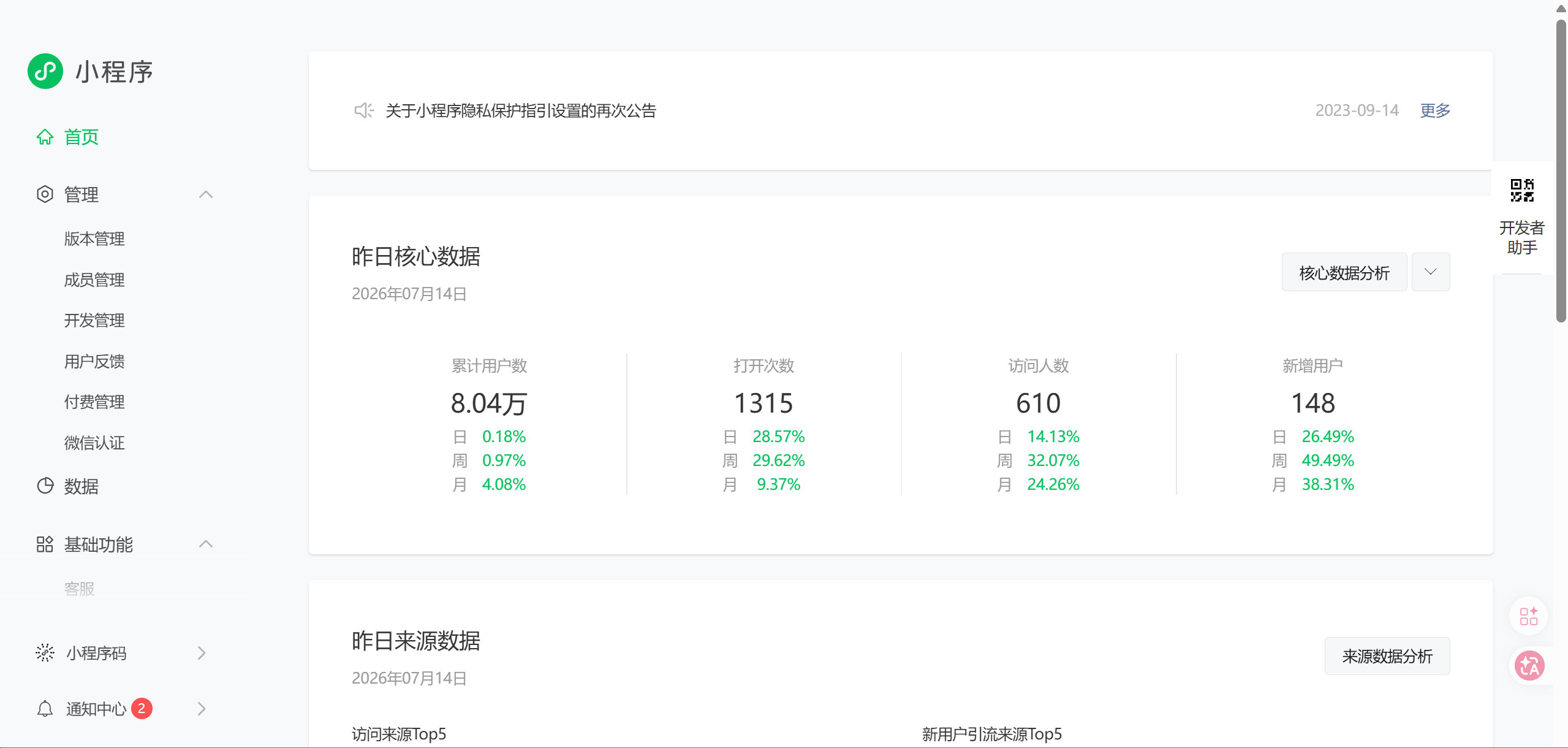Image resolution: width=1568 pixels, height=748 pixels.
Task: Click the pie chart icon beside 数据
Action: click(x=45, y=486)
